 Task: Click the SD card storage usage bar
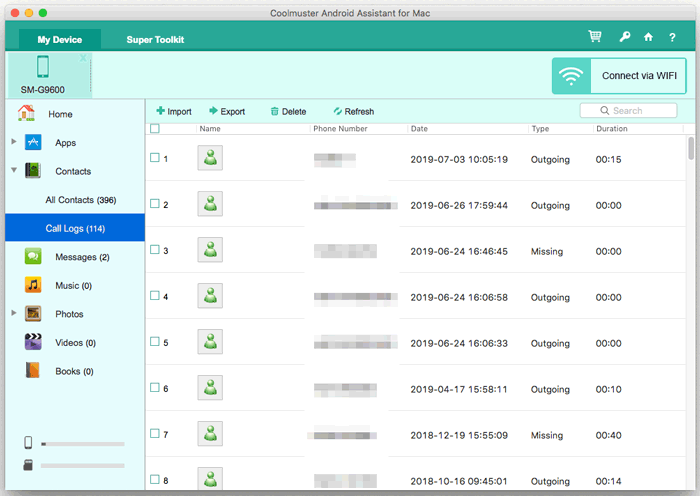click(83, 466)
